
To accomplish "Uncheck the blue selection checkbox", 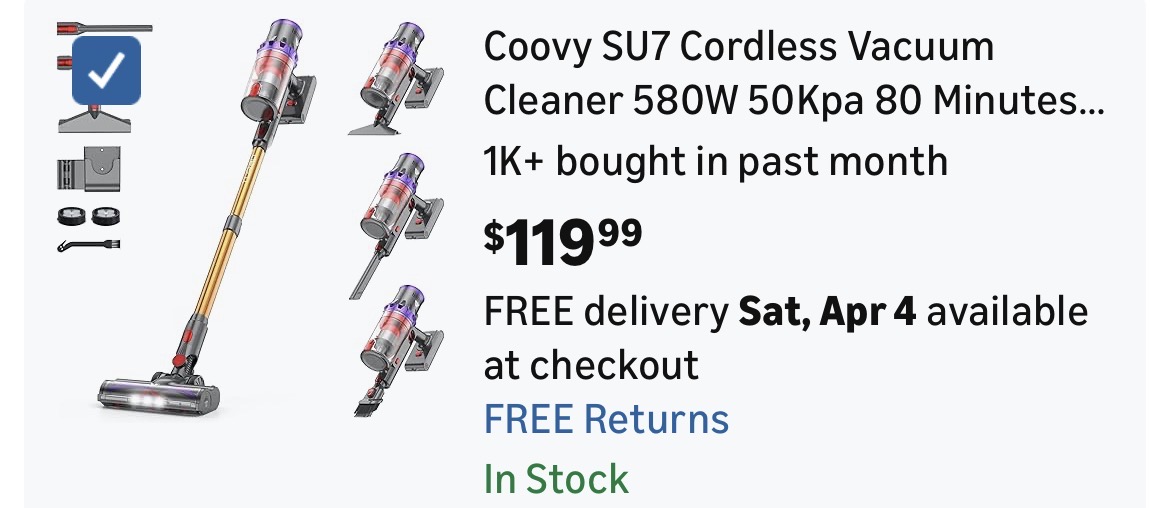I will [107, 69].
